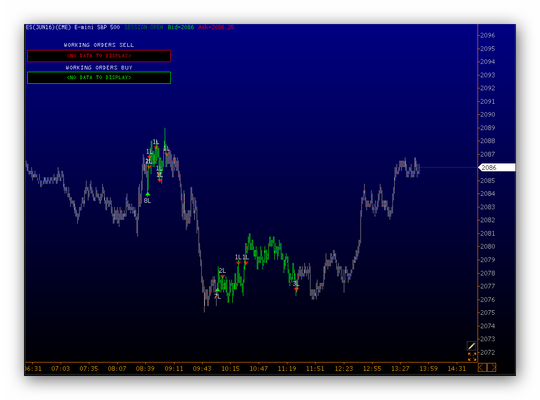The image size is (540, 400).
Task: Click the 11:19 time axis label
Action: click(x=287, y=369)
